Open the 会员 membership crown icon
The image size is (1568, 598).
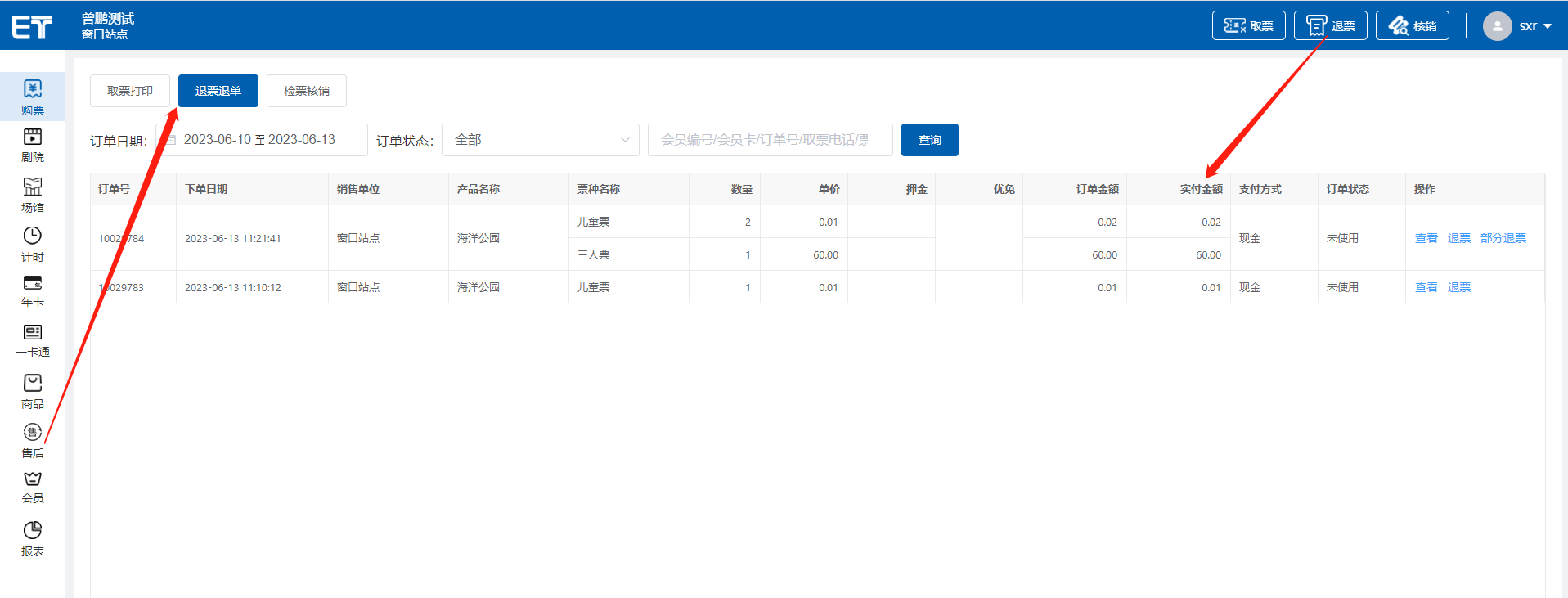pos(33,486)
